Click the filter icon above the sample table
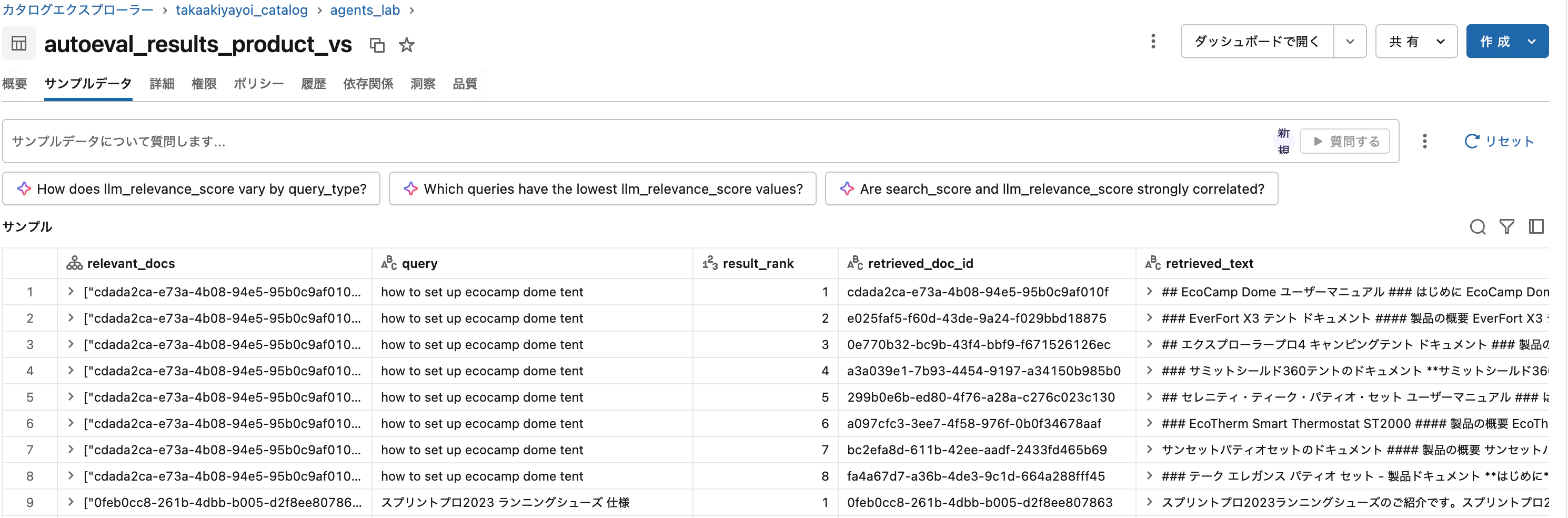Viewport: 1568px width, 518px height. pos(1507,226)
